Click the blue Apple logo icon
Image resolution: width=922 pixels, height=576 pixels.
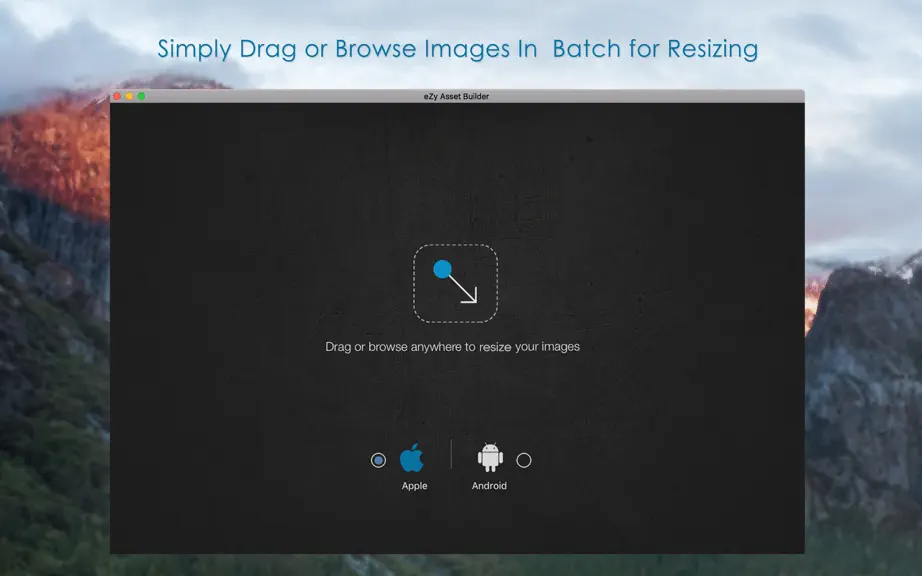412,457
